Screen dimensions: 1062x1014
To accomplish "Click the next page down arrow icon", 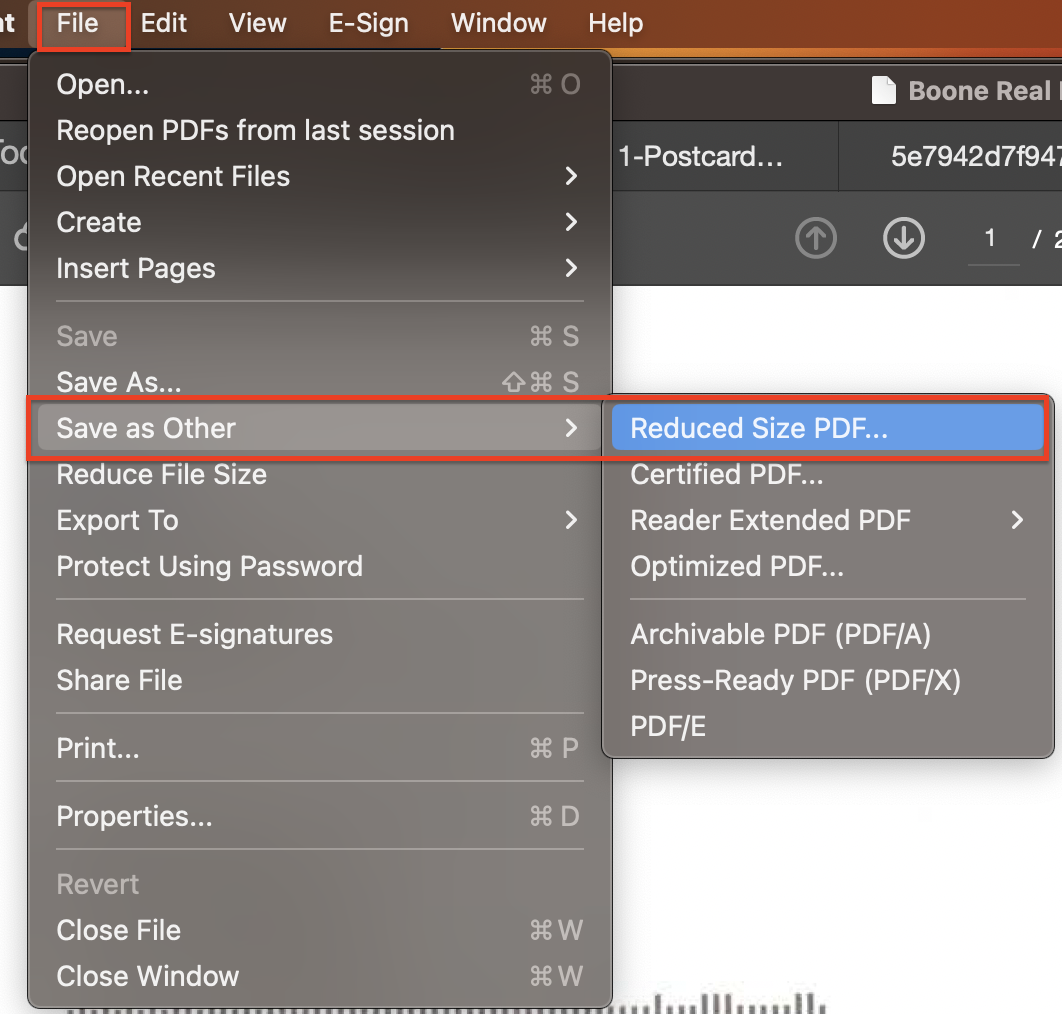I will coord(903,239).
